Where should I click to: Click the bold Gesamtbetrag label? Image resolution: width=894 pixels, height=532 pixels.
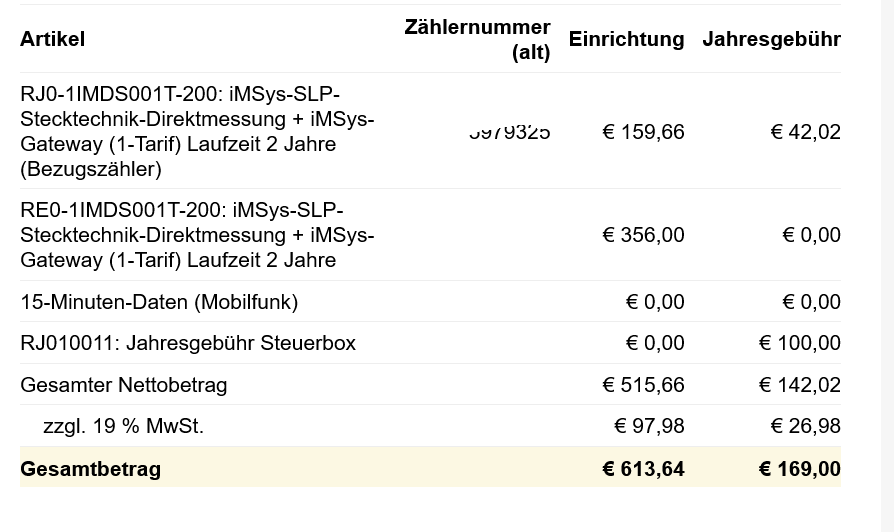90,469
